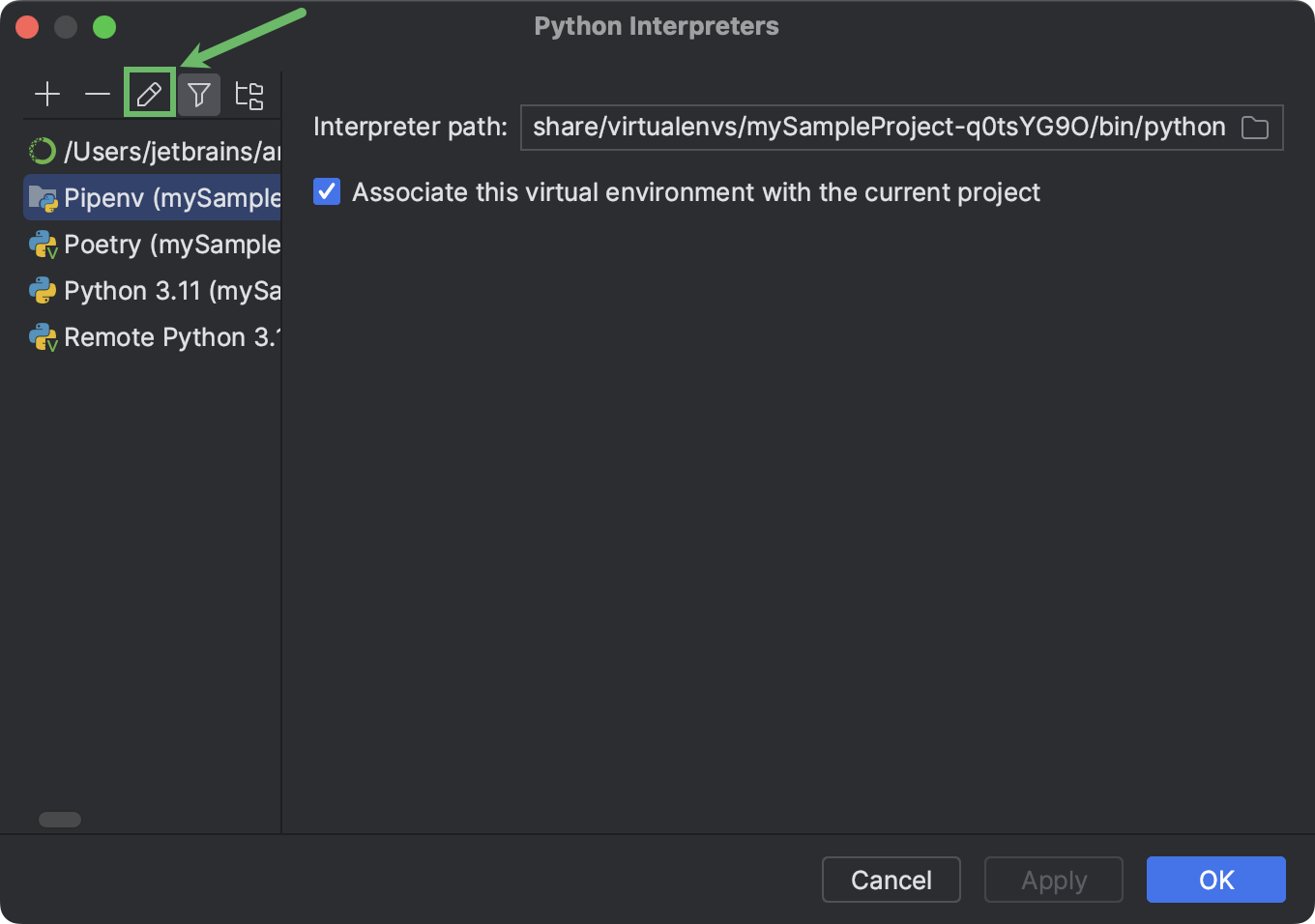Select the Remote Python interpreter
The height and width of the screenshot is (924, 1315).
coord(155,336)
